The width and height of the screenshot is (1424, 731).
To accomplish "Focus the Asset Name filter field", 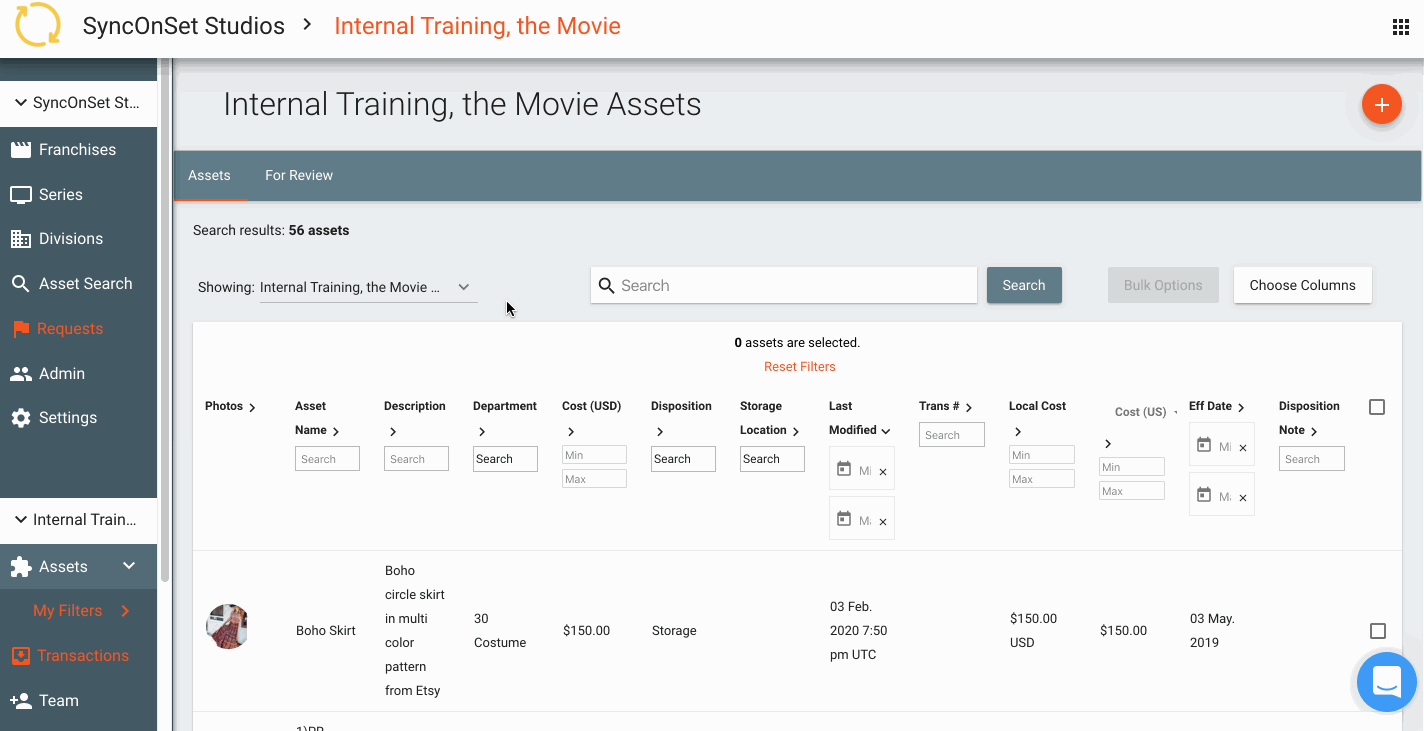I will coord(327,459).
